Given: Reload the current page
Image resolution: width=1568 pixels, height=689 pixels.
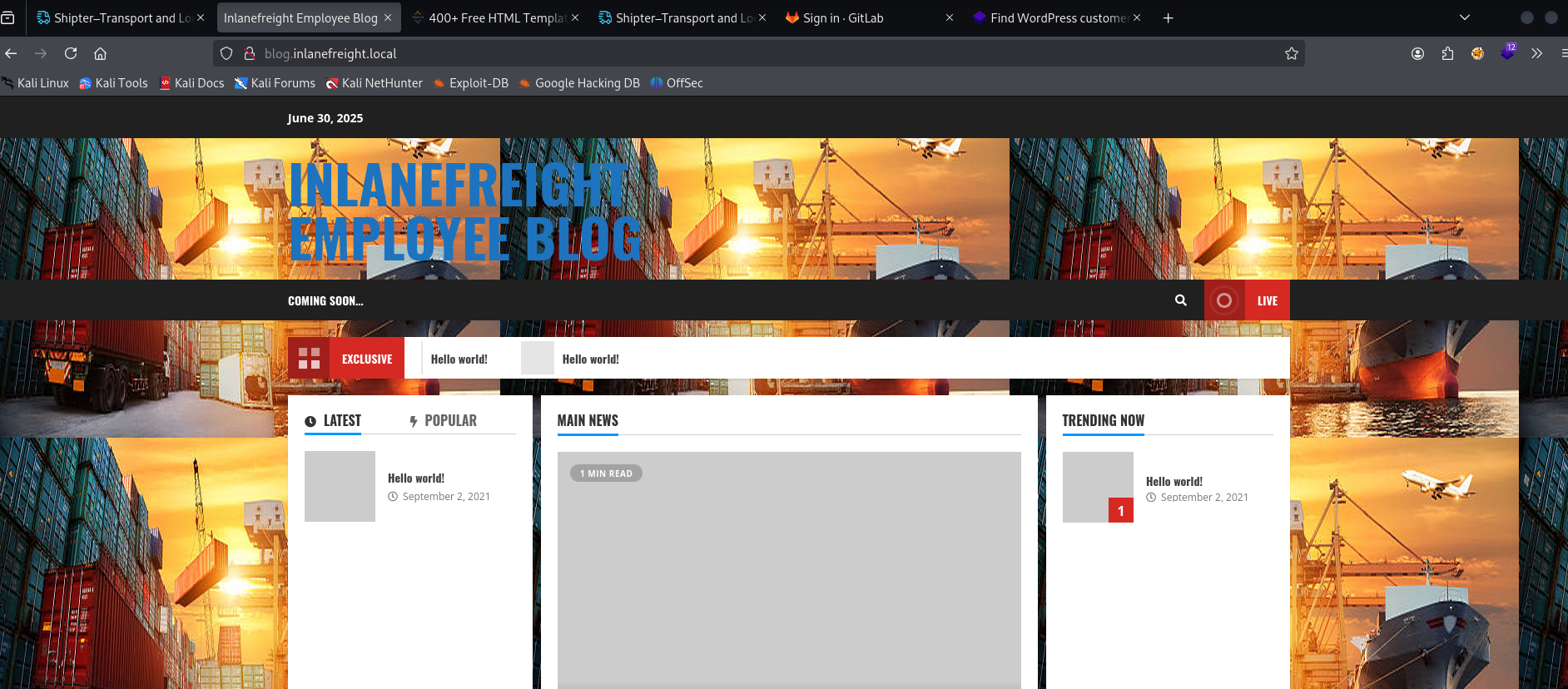Looking at the screenshot, I should point(71,53).
